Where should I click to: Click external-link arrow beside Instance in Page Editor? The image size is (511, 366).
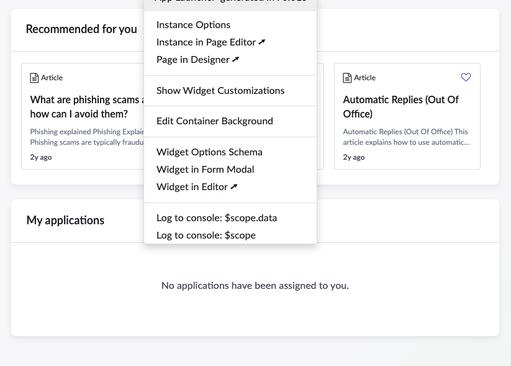pos(262,42)
